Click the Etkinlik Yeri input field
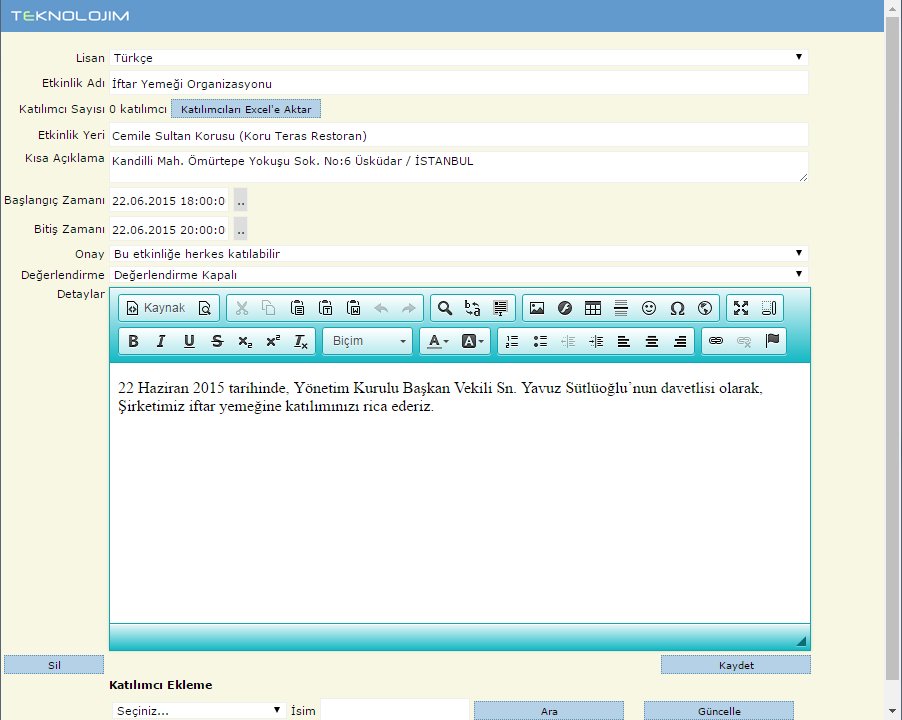This screenshot has width=902, height=720. pyautogui.click(x=458, y=135)
